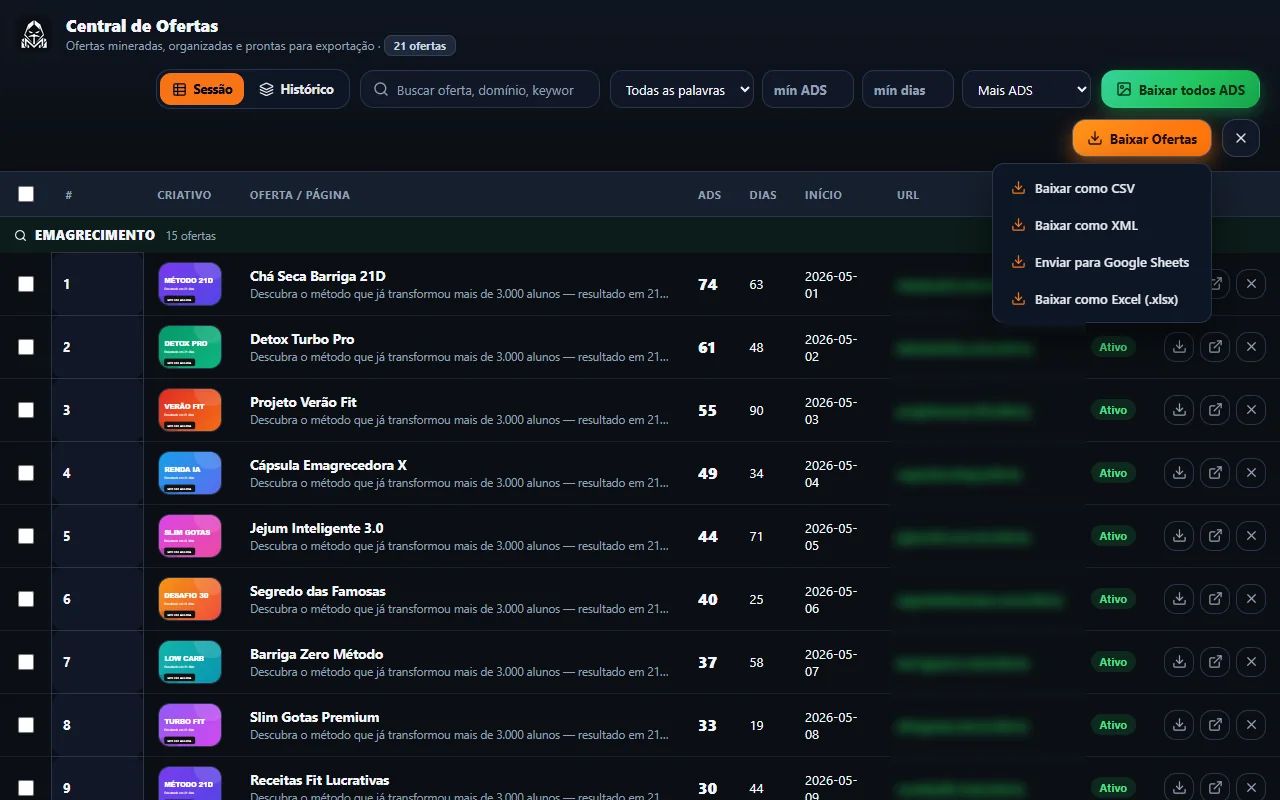
Task: Check the Chá Seca Barriga 21D row
Action: coord(26,284)
